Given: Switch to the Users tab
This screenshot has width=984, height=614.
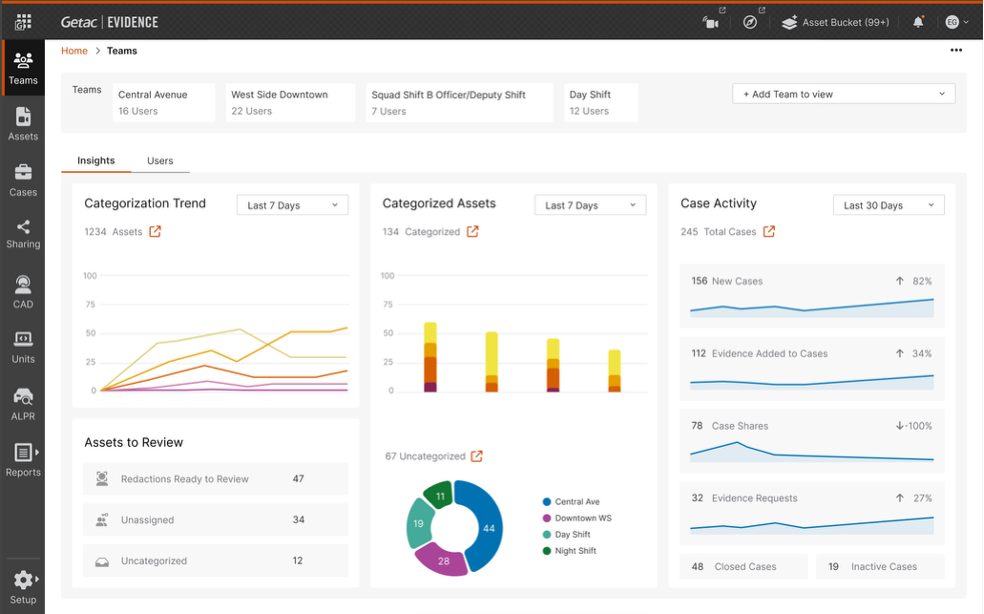Looking at the screenshot, I should [x=160, y=161].
